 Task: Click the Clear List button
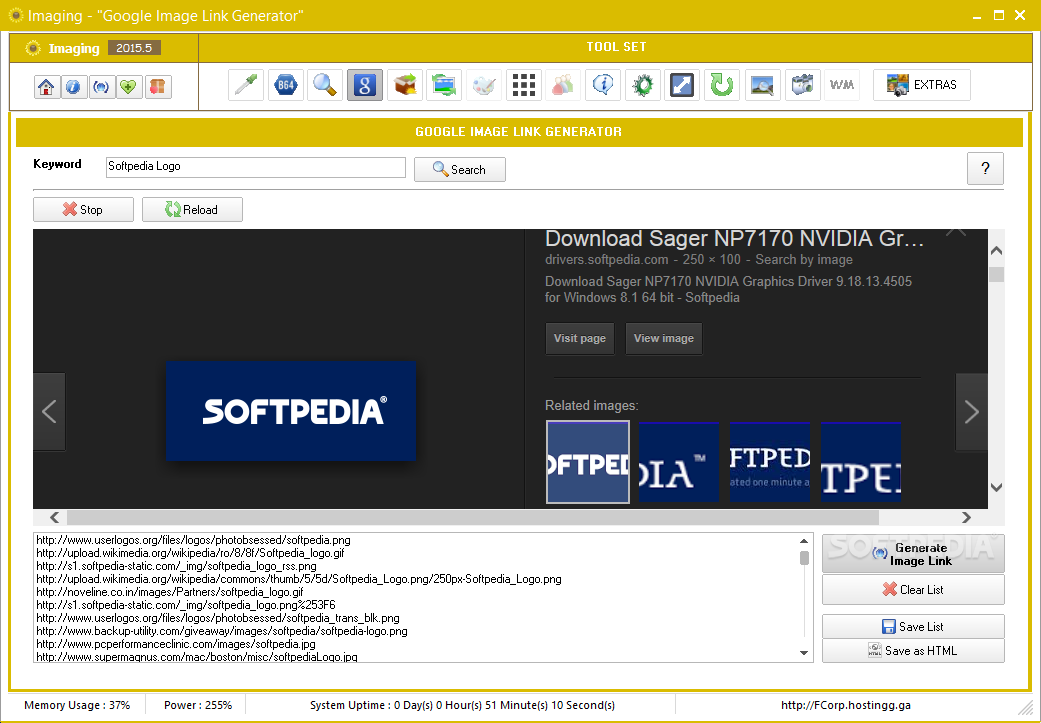913,590
